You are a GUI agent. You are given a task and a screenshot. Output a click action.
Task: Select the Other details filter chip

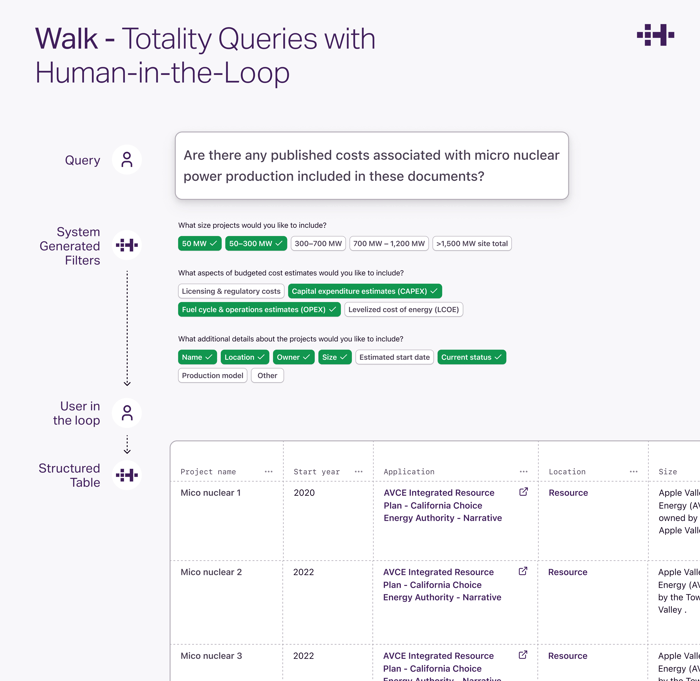267,376
